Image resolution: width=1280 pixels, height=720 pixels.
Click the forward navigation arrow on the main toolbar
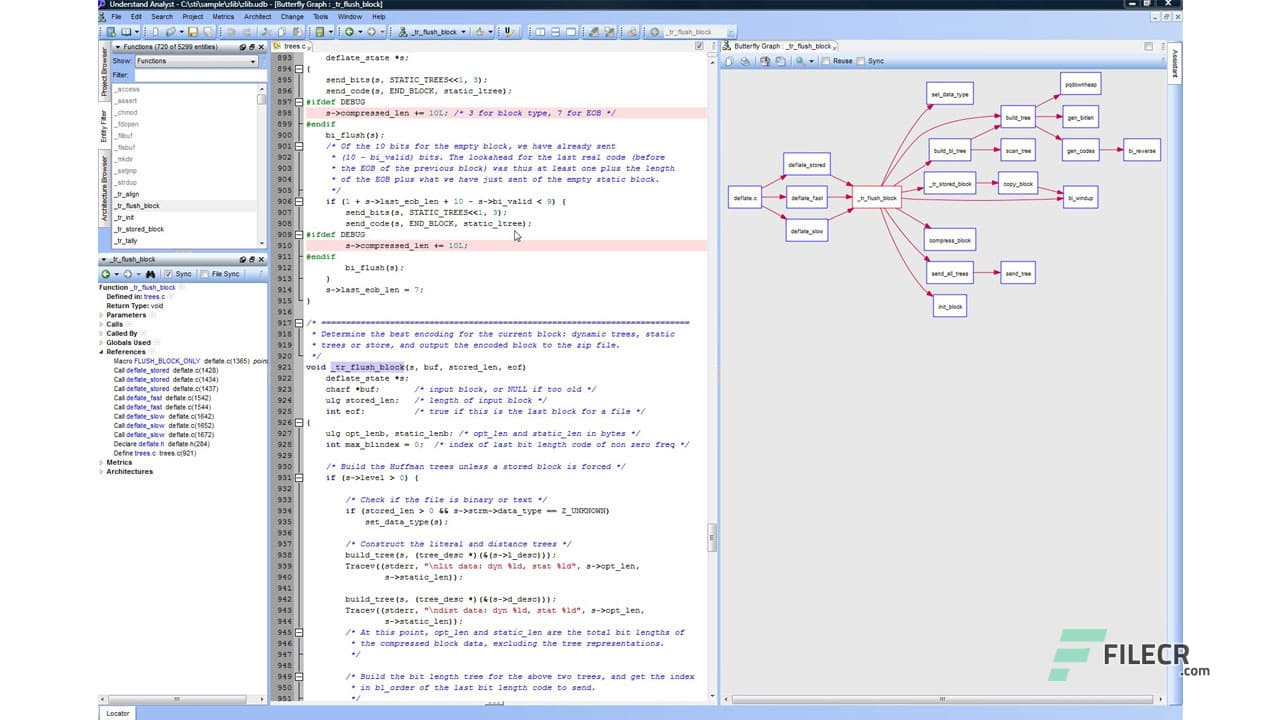pos(372,32)
